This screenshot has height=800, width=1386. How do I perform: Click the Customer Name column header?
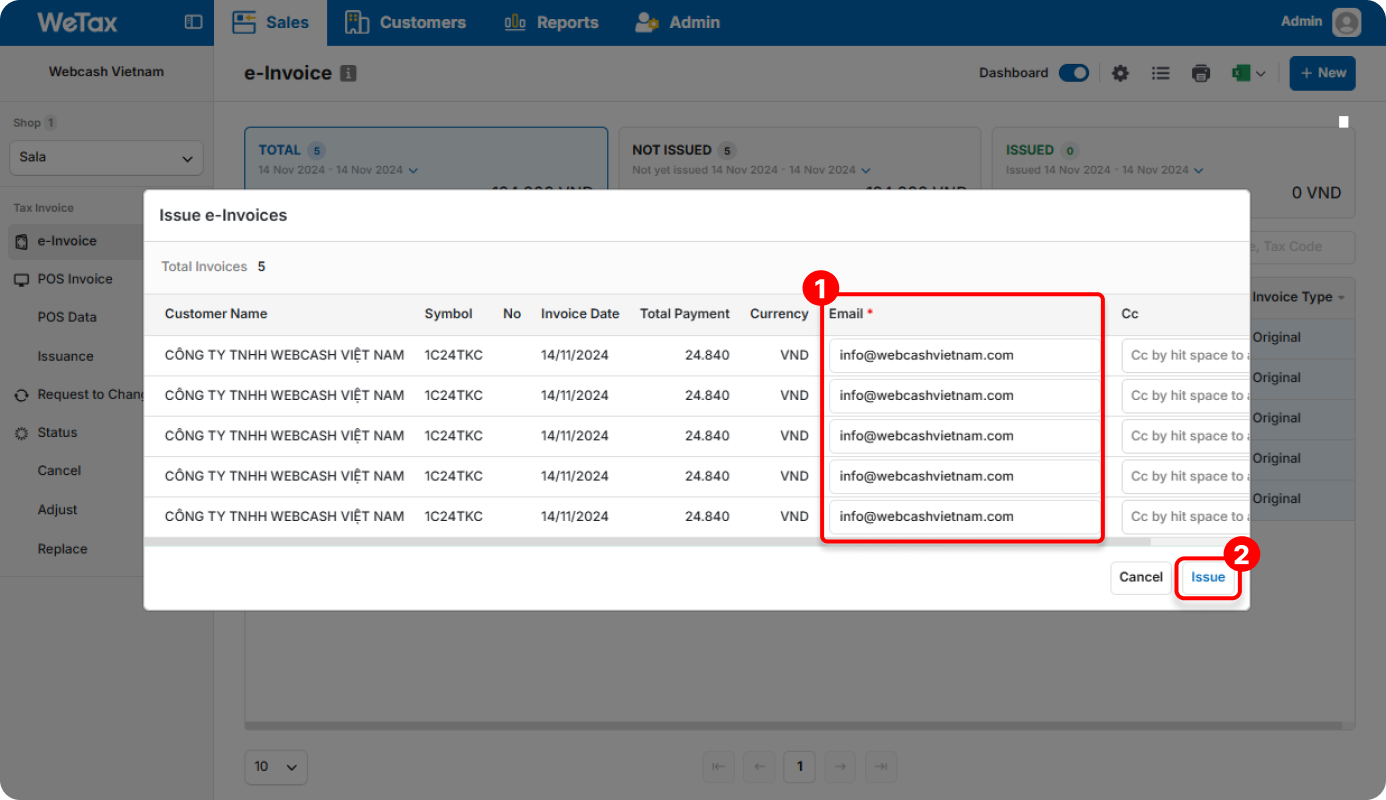216,314
